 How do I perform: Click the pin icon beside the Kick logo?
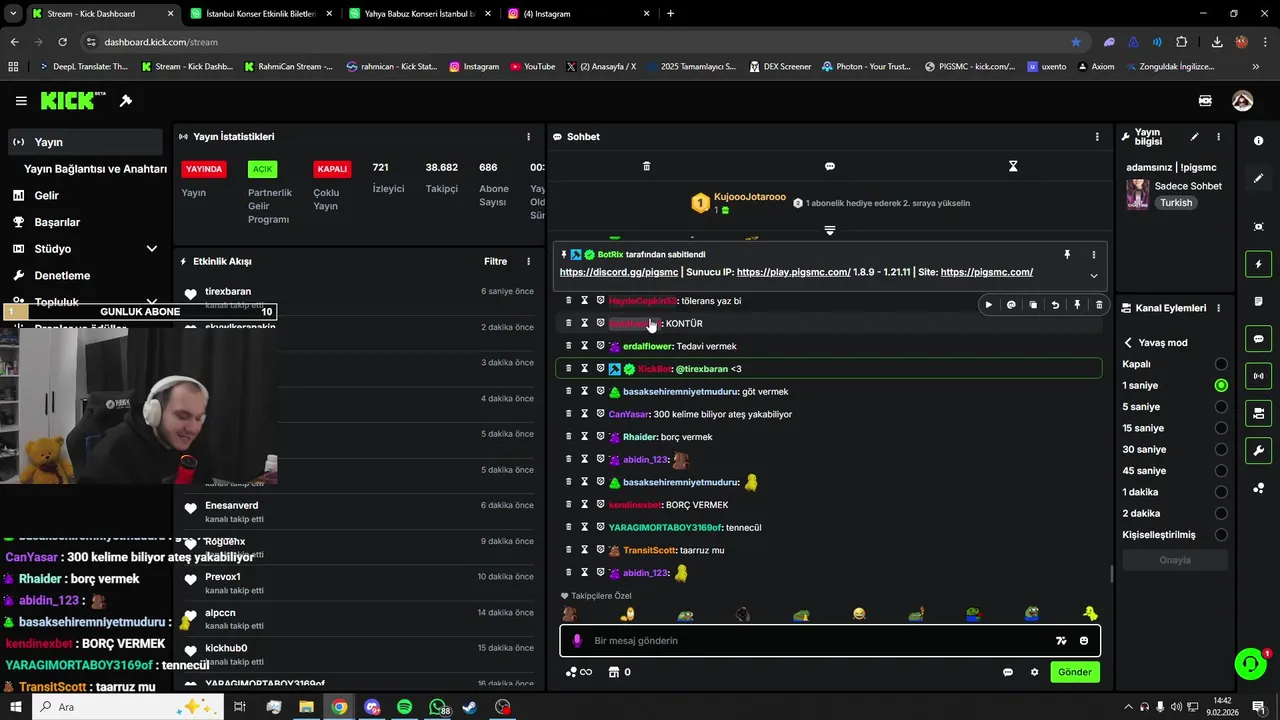pyautogui.click(x=126, y=101)
